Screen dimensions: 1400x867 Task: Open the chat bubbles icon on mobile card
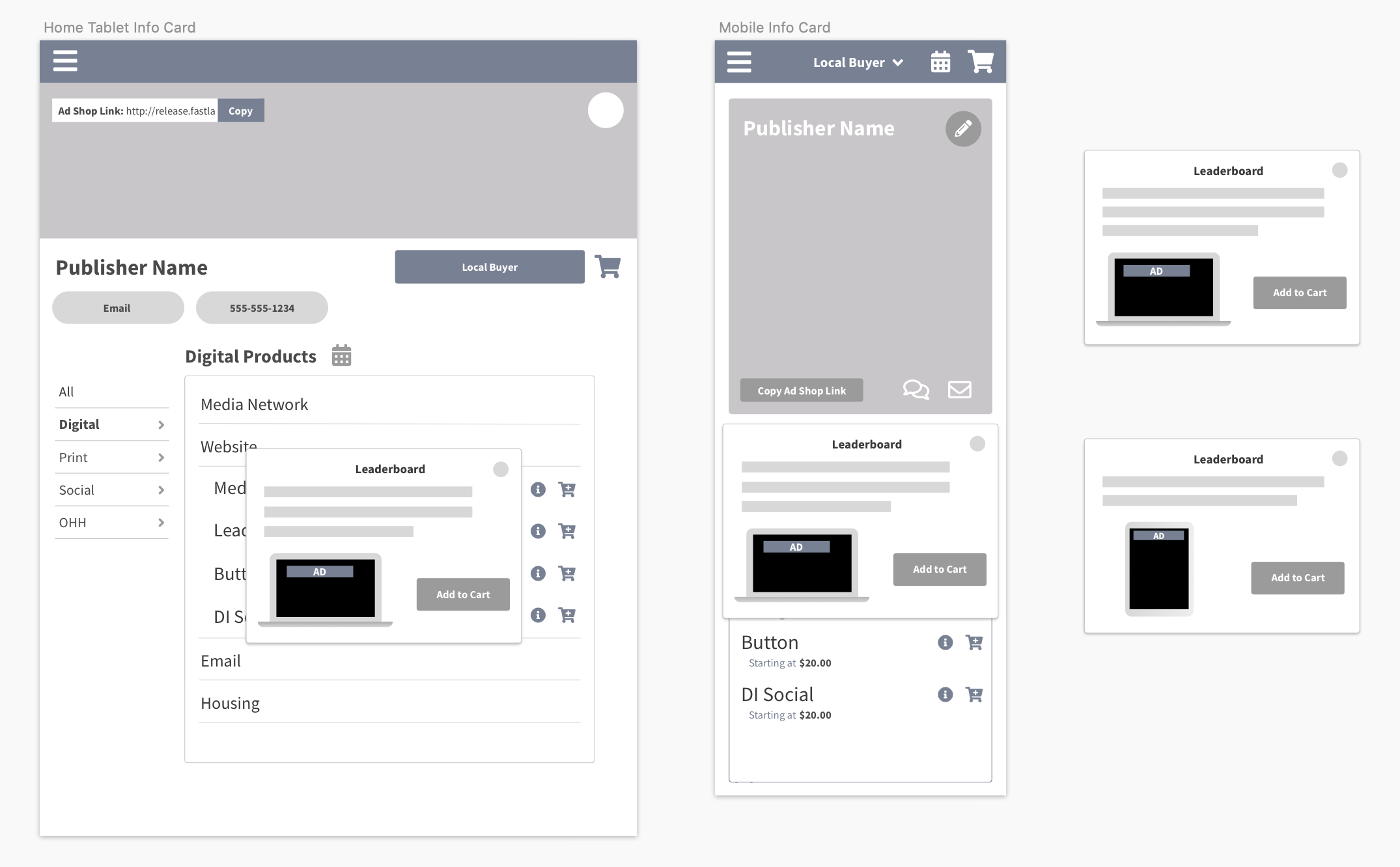[916, 390]
